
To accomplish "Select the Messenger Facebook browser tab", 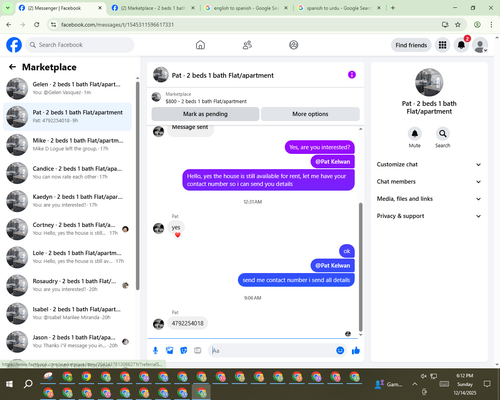I will [x=60, y=8].
